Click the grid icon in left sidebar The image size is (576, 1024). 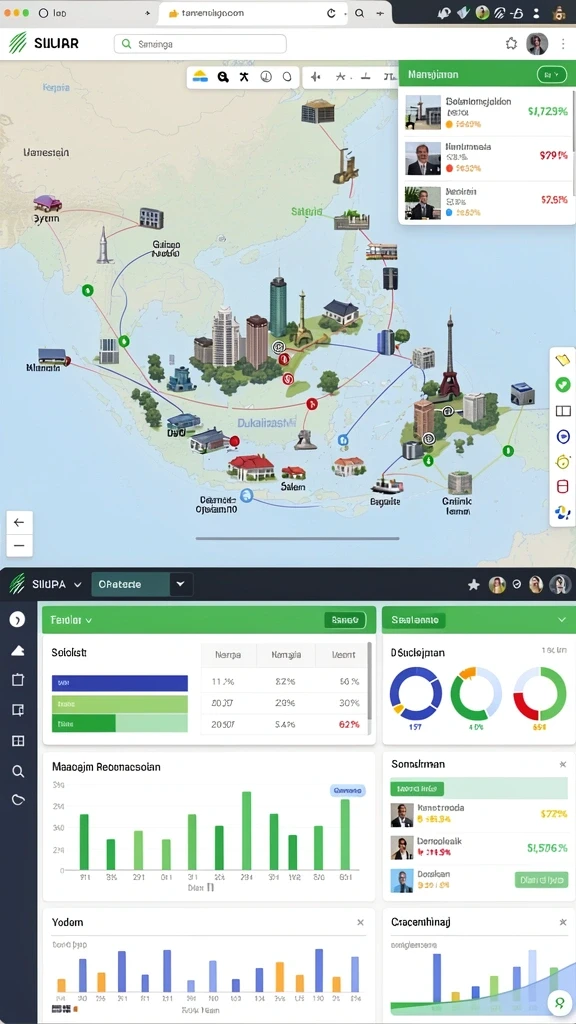point(18,741)
